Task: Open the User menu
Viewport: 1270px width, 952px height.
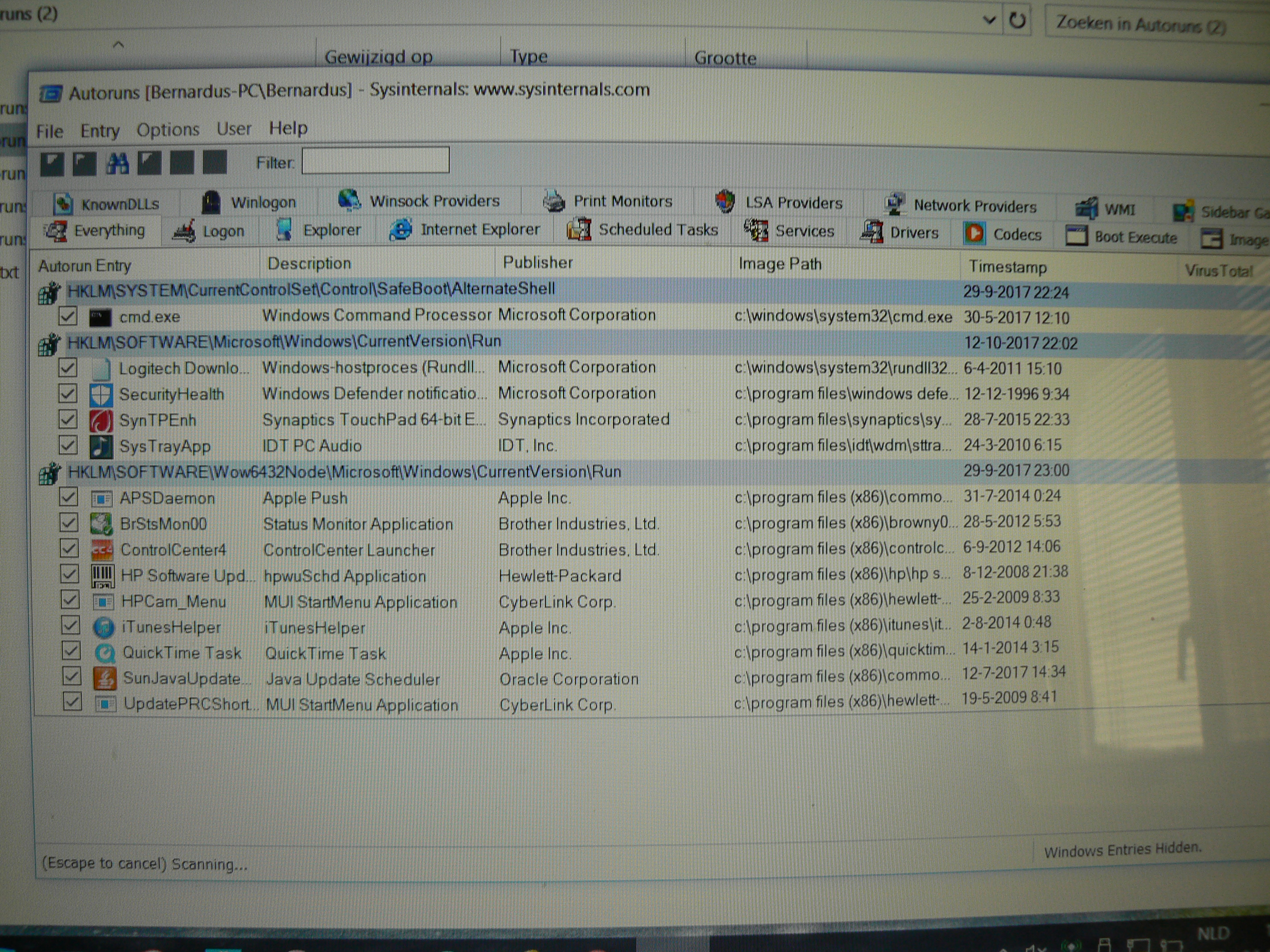Action: tap(234, 129)
